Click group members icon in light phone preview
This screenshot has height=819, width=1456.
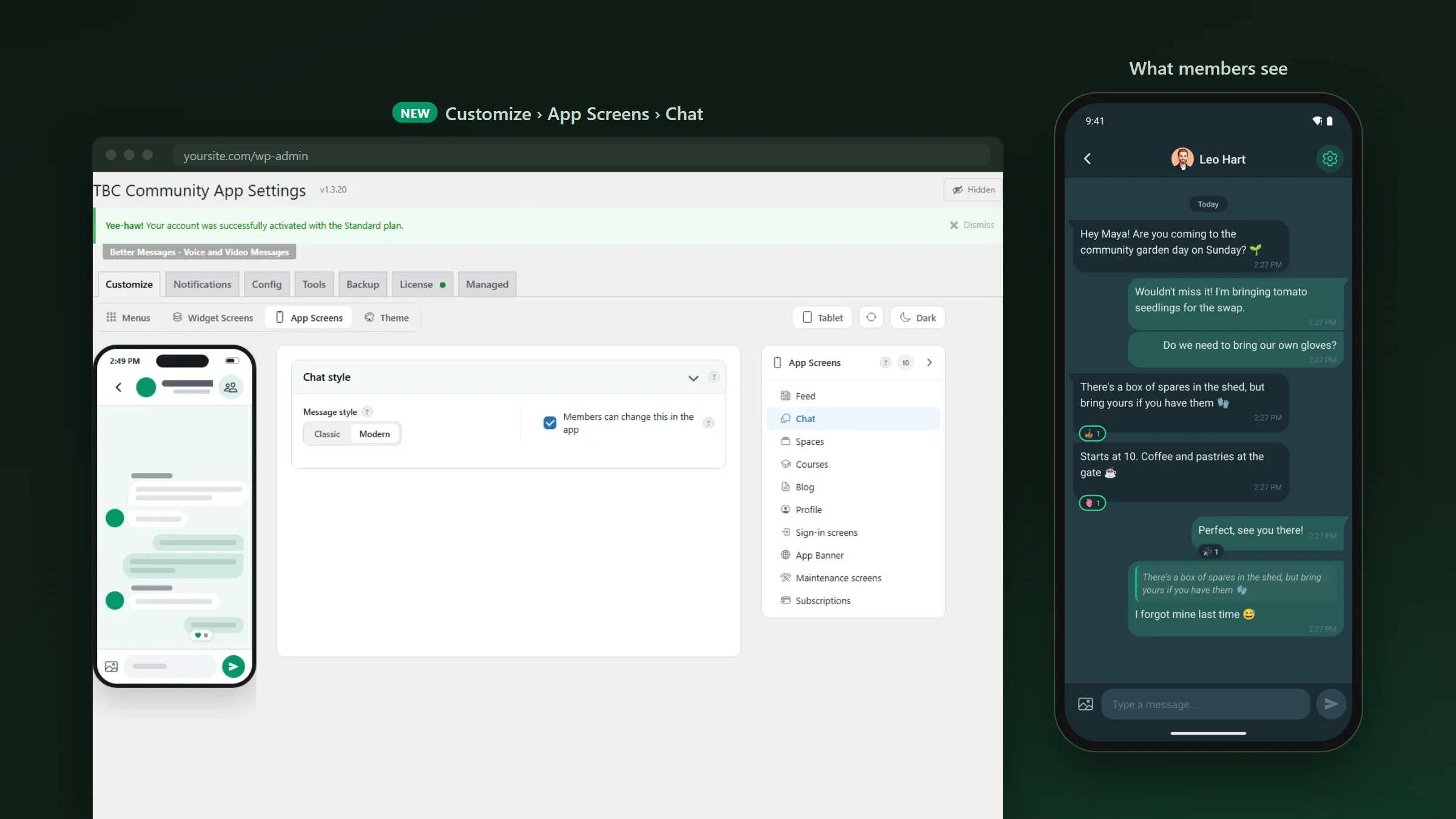[x=231, y=387]
